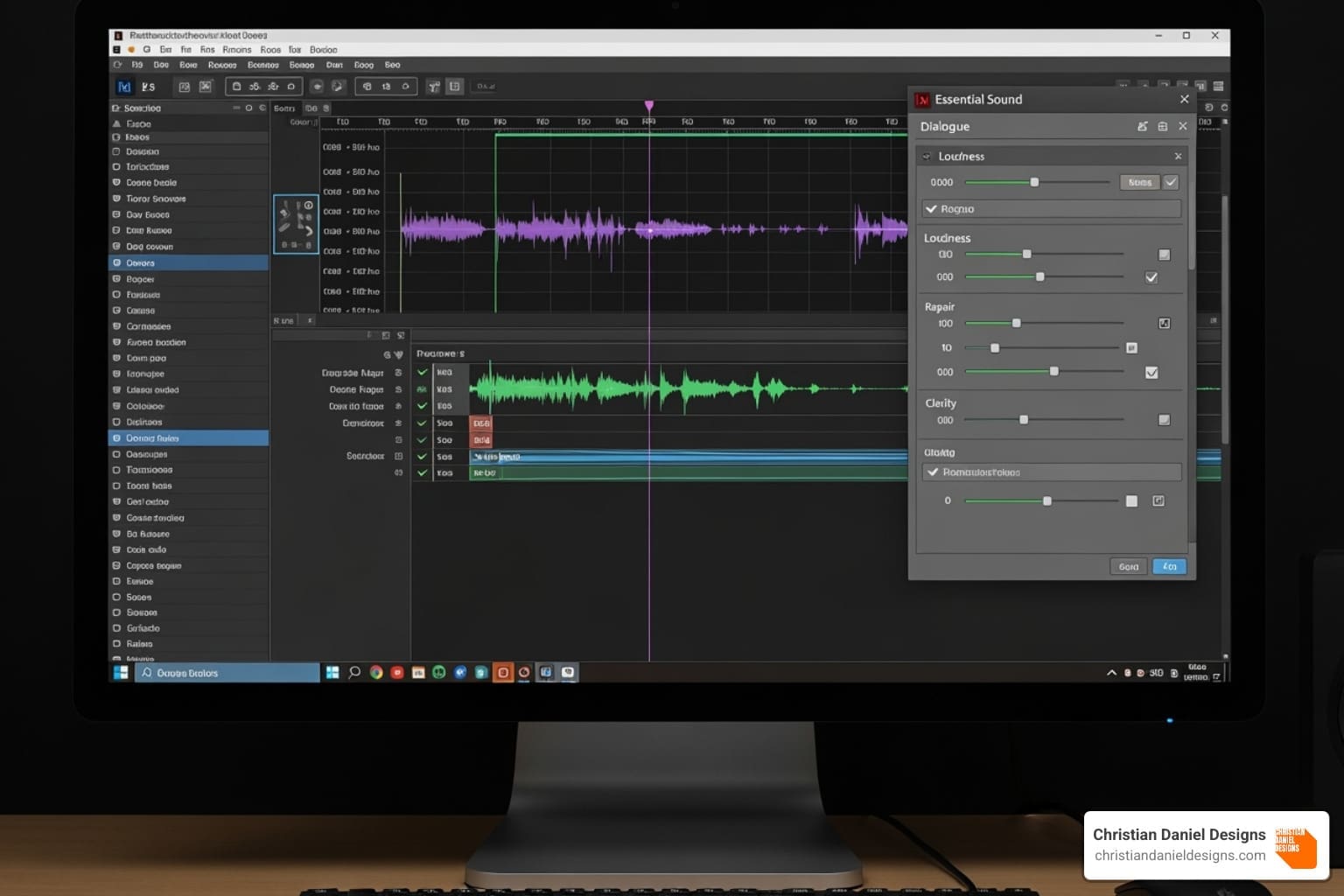Click the Chrome icon in the taskbar
This screenshot has height=896, width=1344.
tap(376, 672)
